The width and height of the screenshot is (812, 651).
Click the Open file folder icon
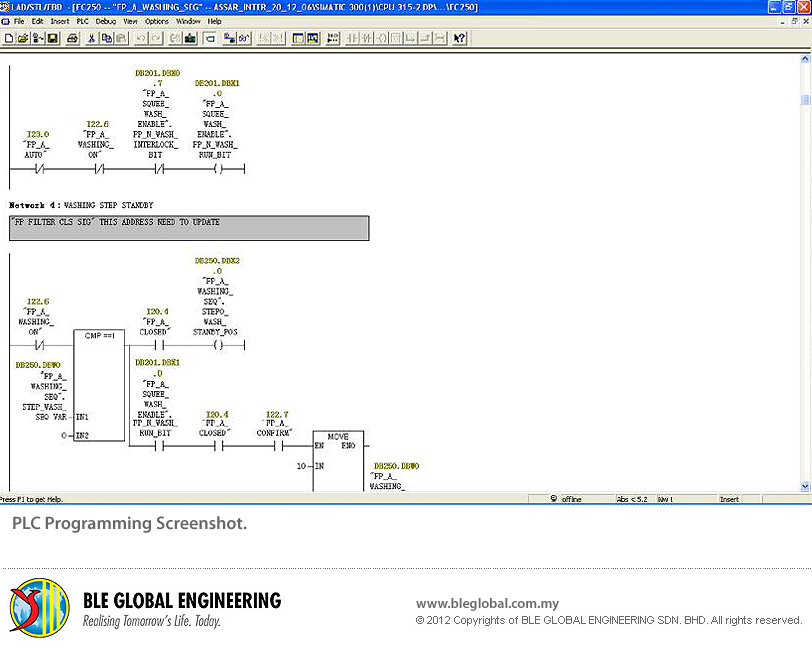[23, 38]
